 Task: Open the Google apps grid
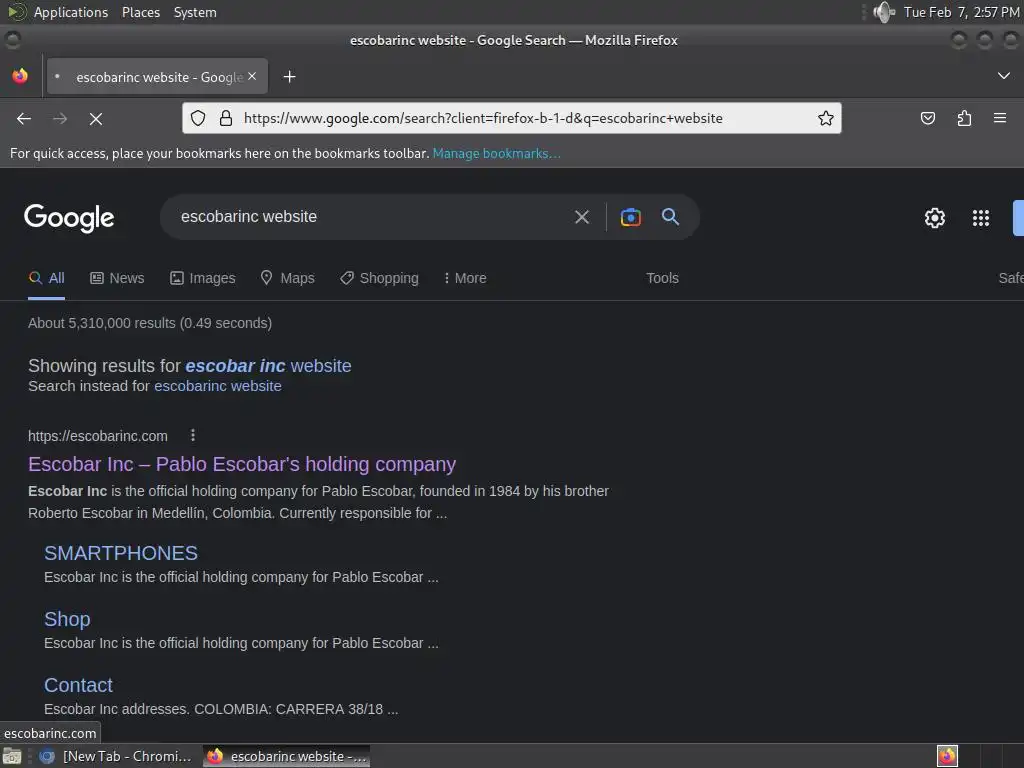tap(980, 217)
